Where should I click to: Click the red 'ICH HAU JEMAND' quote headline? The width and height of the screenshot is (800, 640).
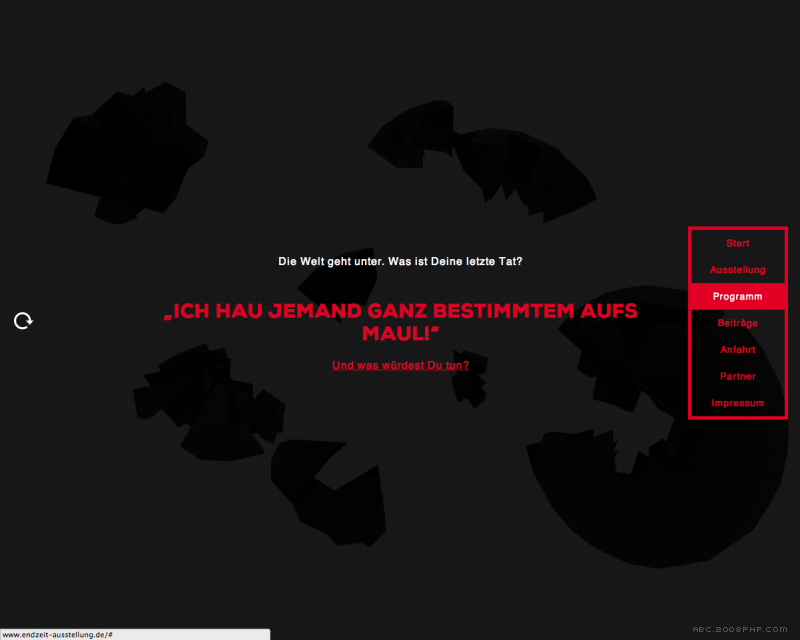[400, 312]
